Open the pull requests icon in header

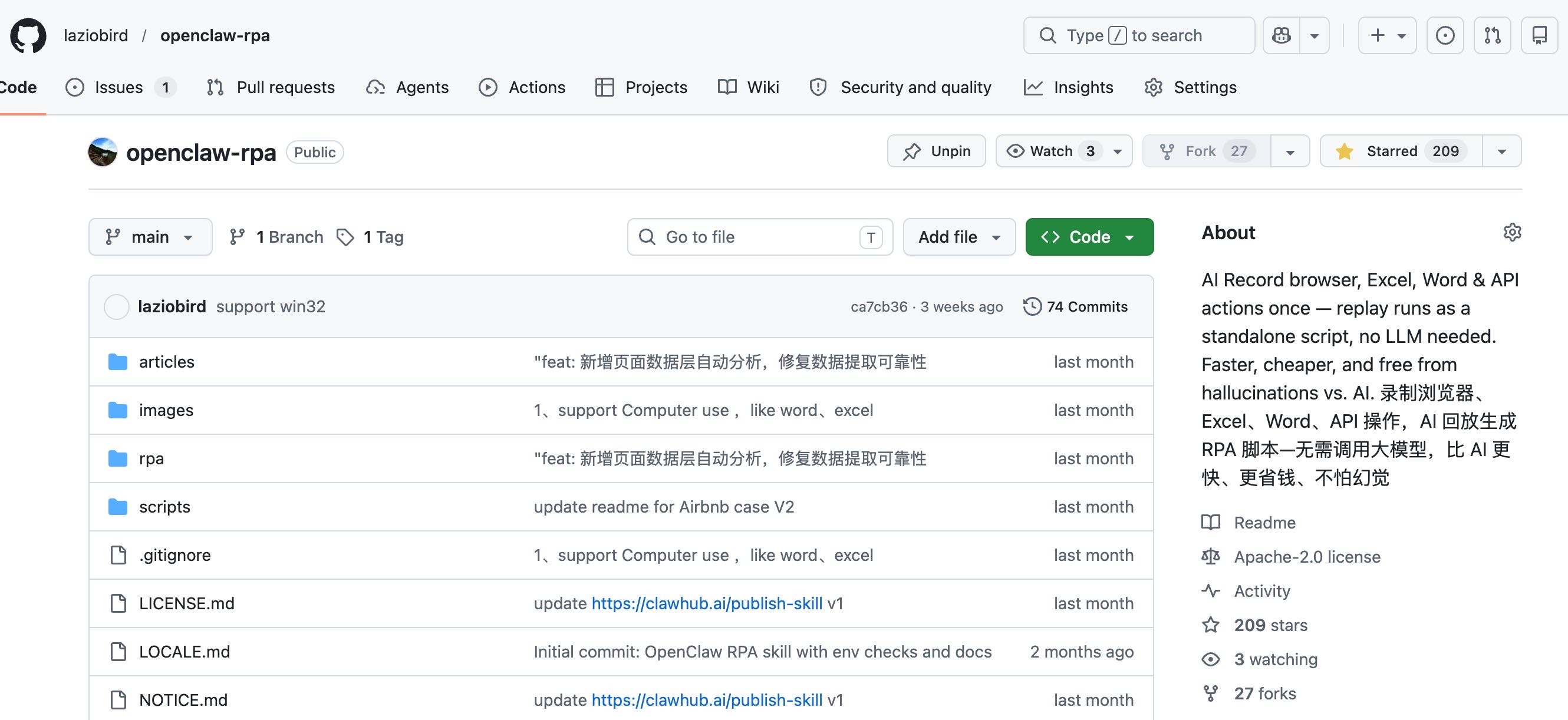pos(1493,35)
